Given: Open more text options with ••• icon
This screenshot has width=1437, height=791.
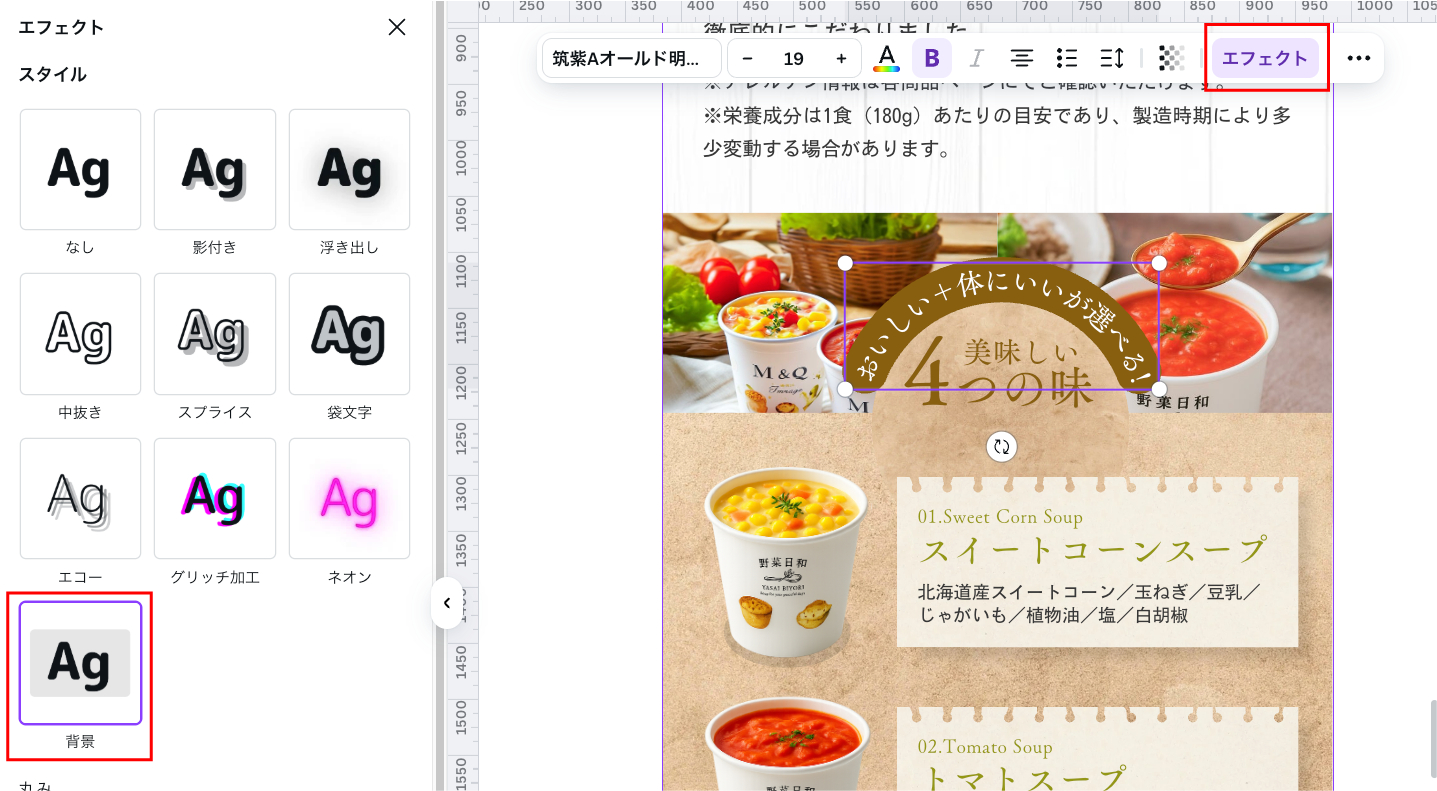Looking at the screenshot, I should tap(1358, 58).
